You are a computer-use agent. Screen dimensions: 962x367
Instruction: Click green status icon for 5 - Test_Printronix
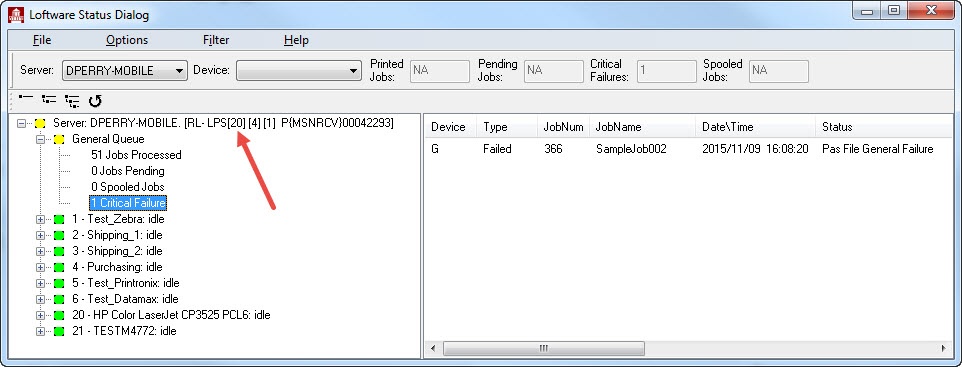tap(59, 283)
